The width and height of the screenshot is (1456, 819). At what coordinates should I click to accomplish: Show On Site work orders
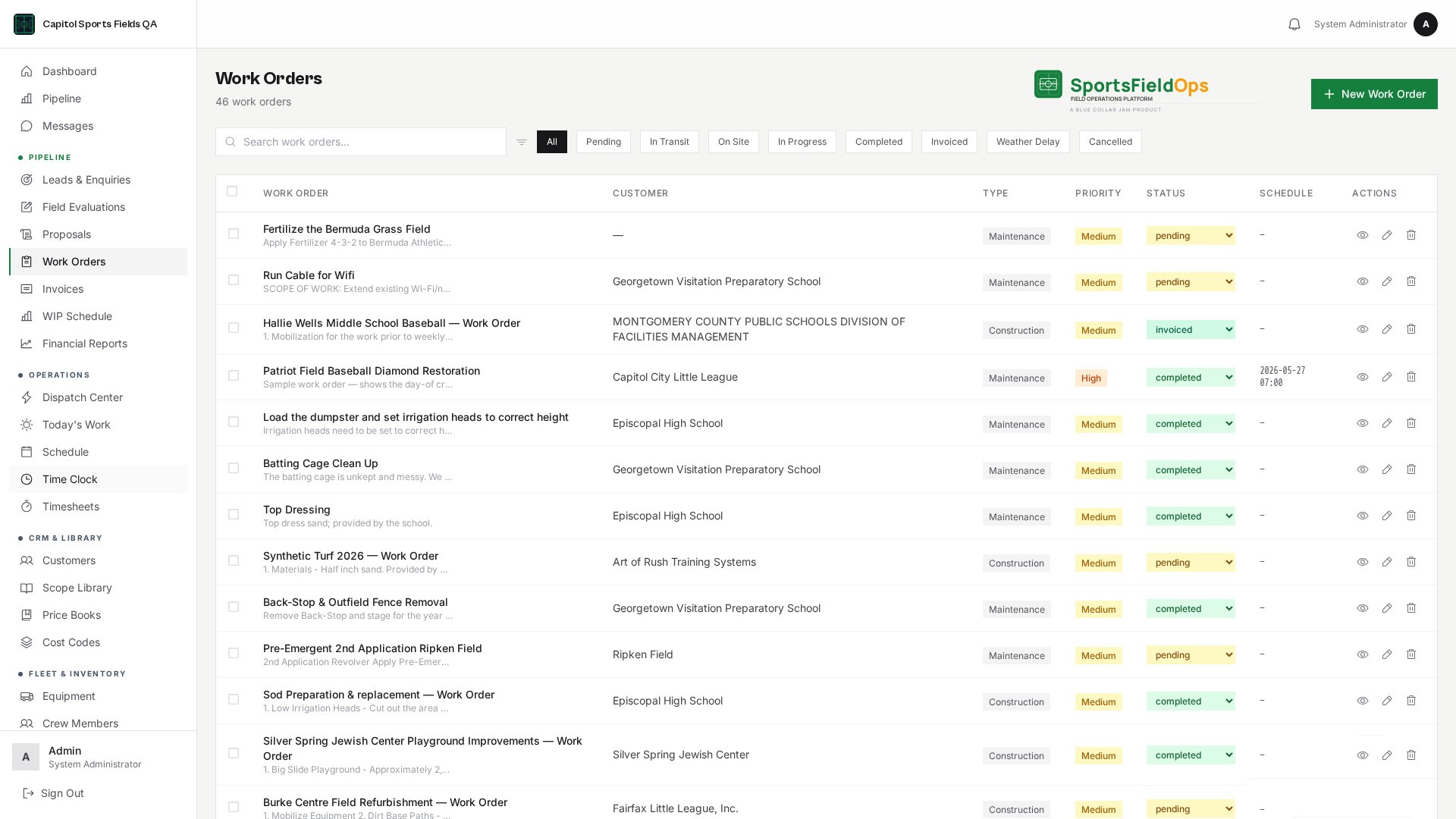733,142
